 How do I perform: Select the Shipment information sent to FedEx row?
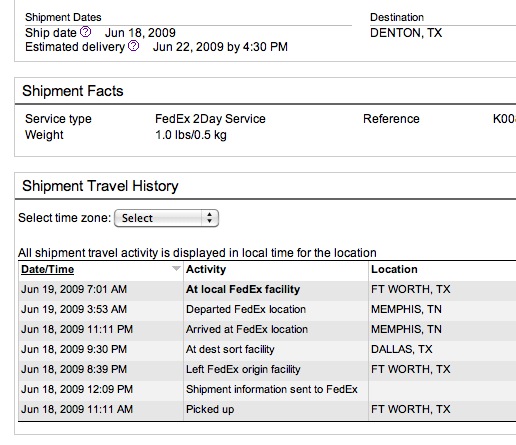[267, 389]
